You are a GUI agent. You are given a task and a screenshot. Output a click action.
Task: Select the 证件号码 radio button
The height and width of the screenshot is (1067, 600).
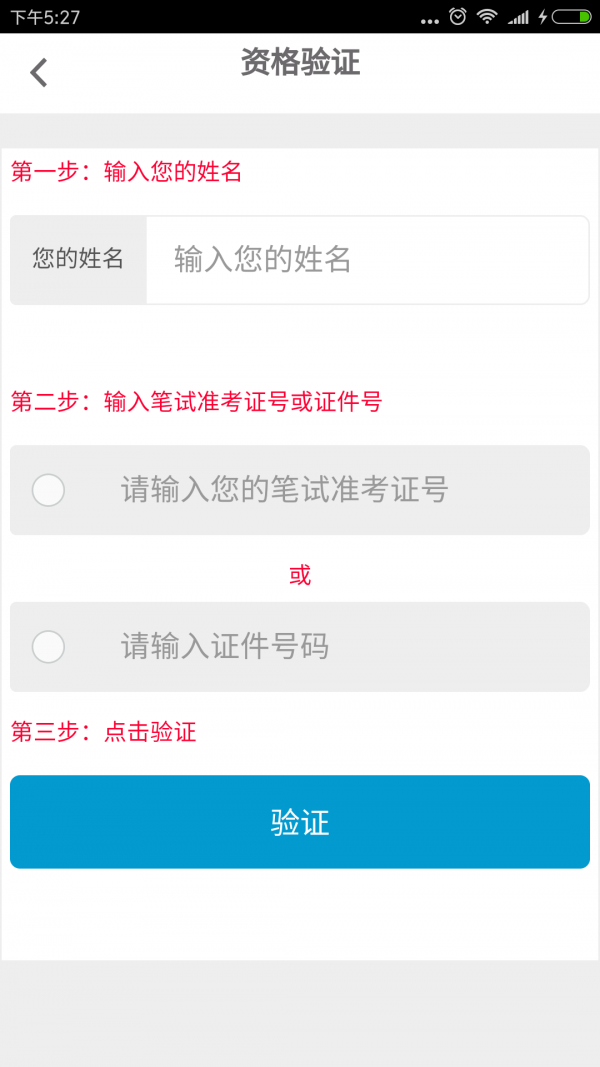point(48,647)
